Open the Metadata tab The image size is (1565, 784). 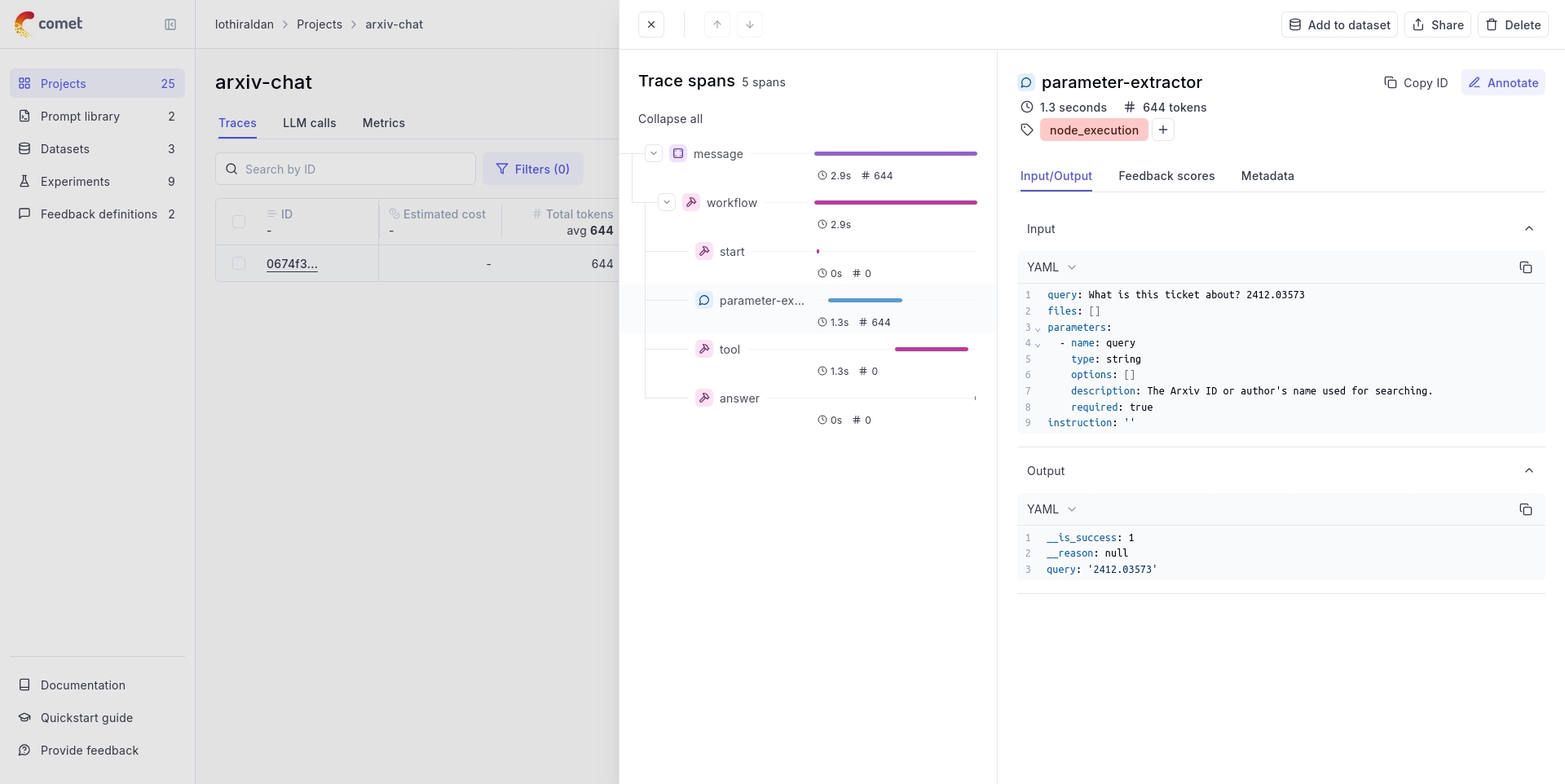click(1267, 176)
